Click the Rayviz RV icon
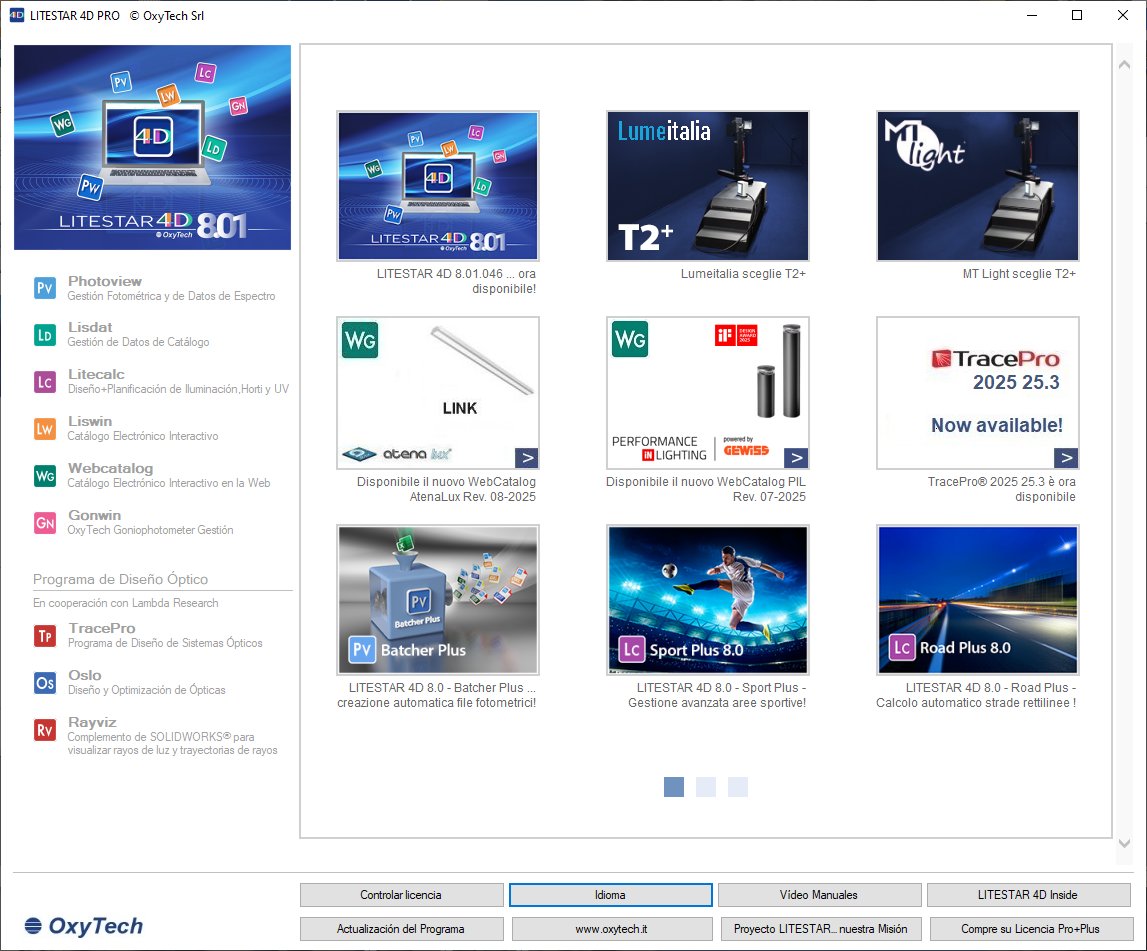Image resolution: width=1147 pixels, height=951 pixels. click(45, 730)
